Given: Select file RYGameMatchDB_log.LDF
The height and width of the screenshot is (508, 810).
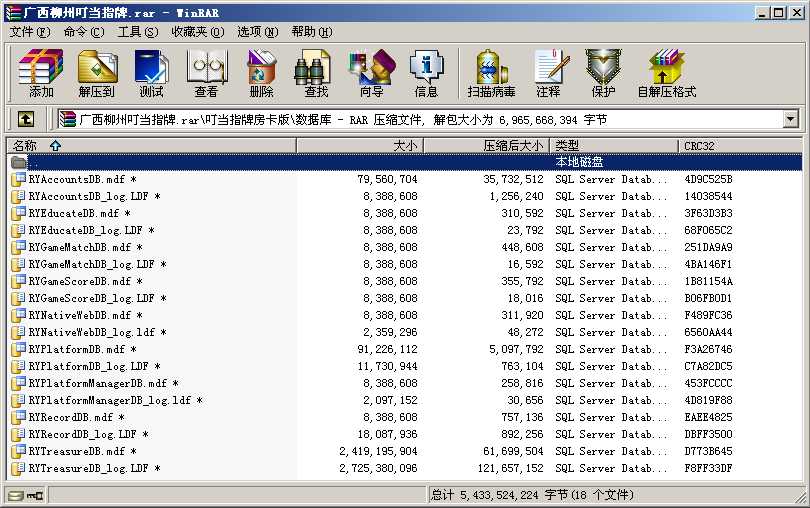Looking at the screenshot, I should pyautogui.click(x=97, y=264).
